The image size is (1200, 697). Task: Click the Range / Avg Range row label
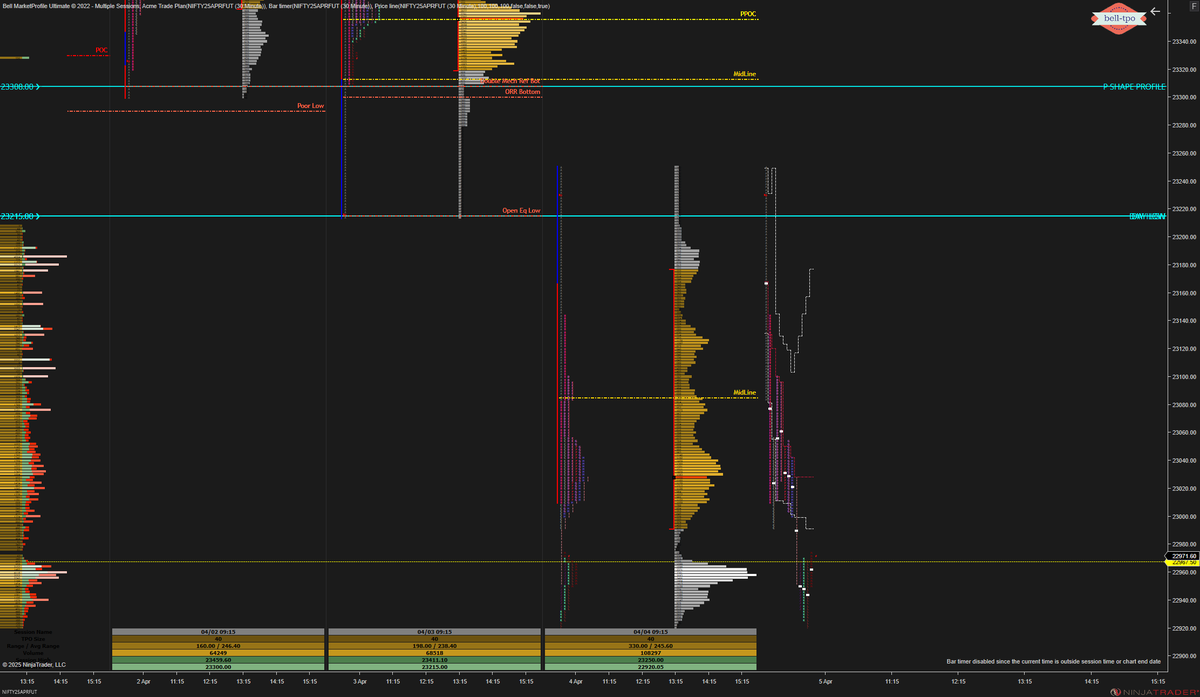[33, 646]
